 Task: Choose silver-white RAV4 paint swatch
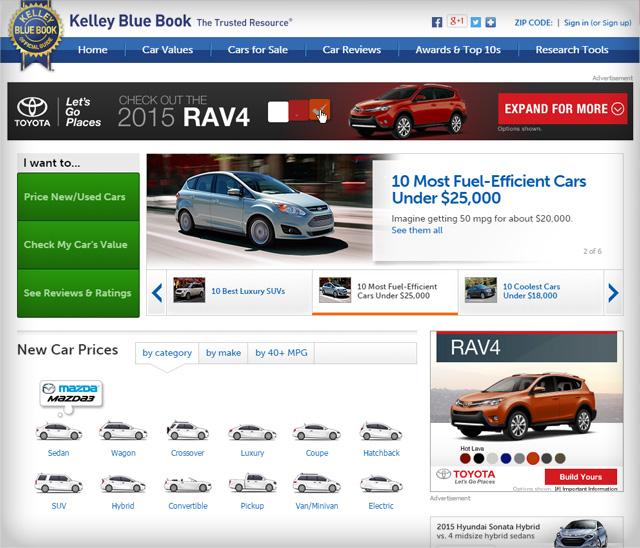492,458
